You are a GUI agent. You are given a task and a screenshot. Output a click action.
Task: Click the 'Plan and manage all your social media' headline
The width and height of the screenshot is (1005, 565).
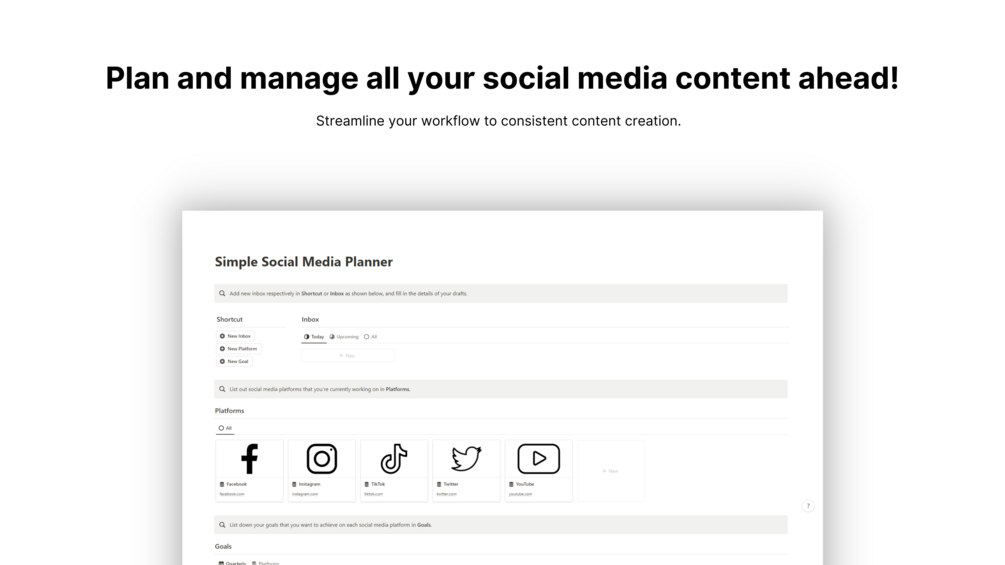pyautogui.click(x=502, y=78)
